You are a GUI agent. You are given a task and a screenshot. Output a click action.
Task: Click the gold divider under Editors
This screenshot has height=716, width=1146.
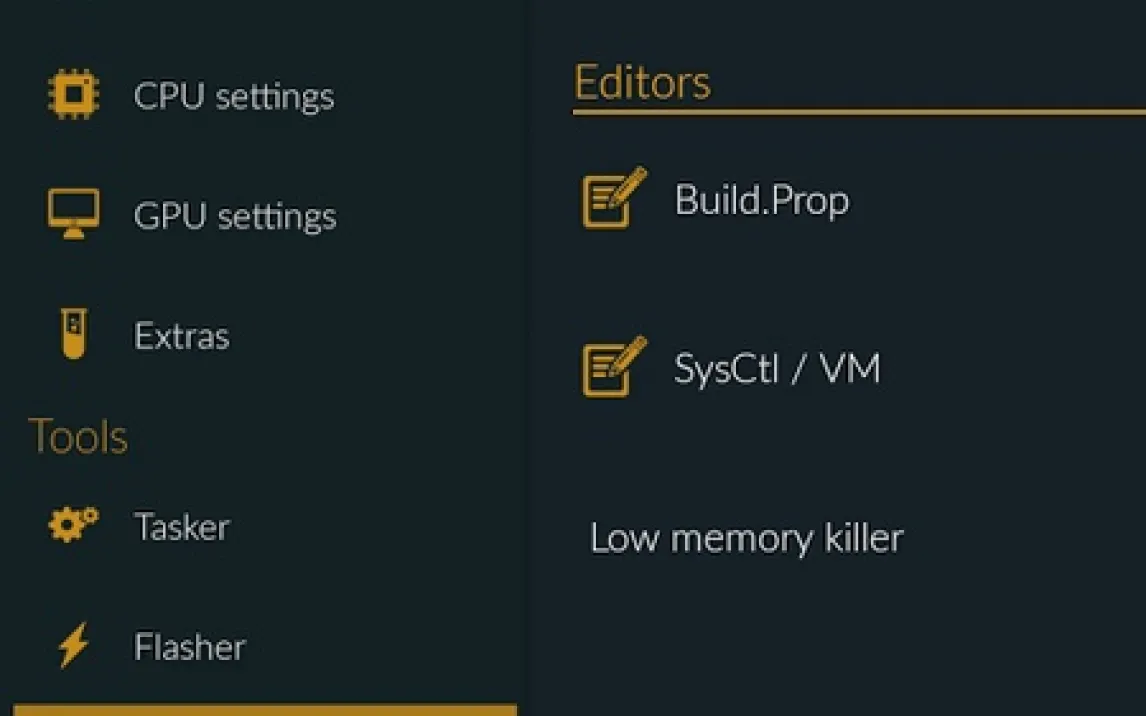tap(858, 112)
